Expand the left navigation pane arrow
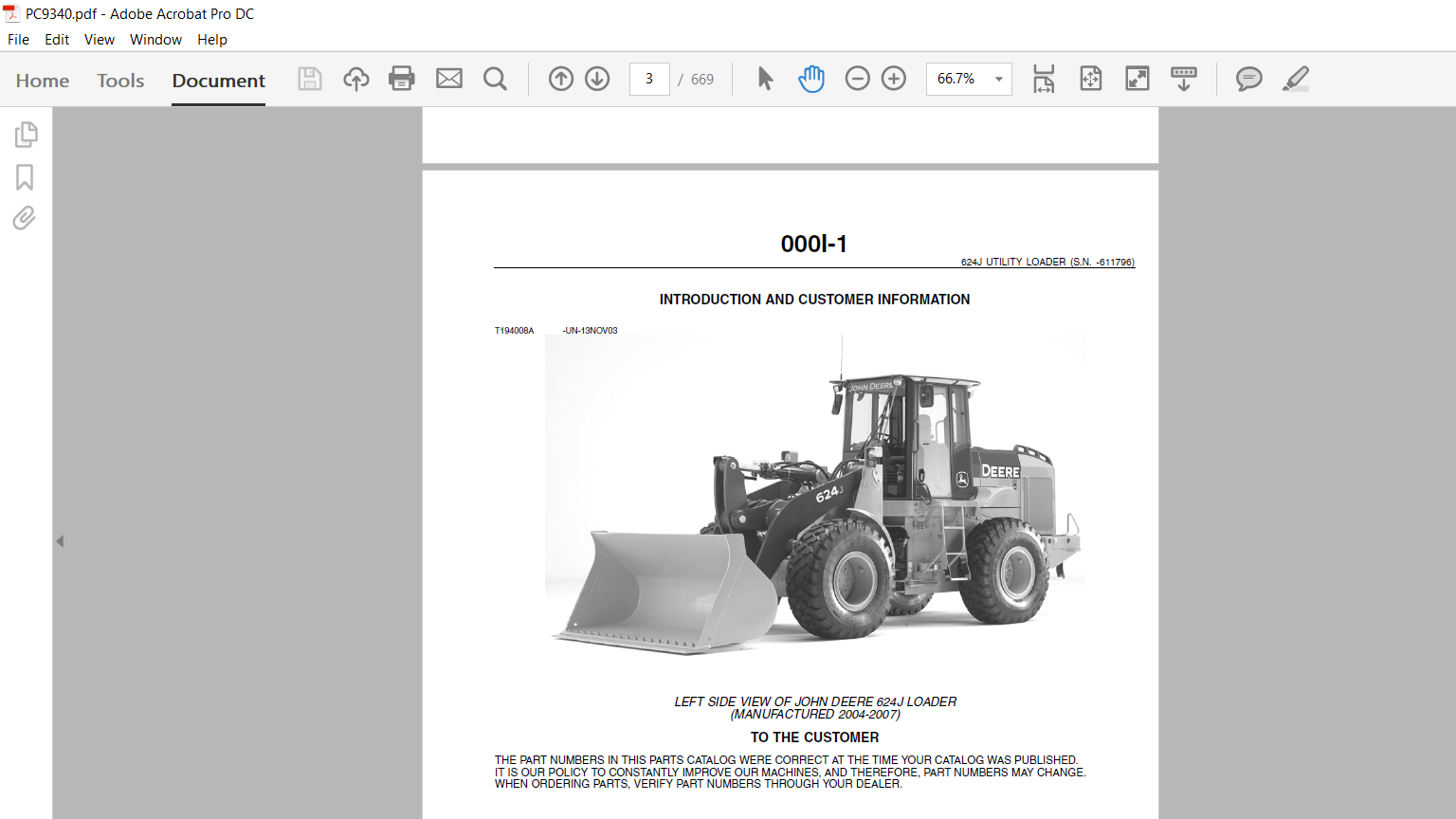This screenshot has width=1456, height=819. pyautogui.click(x=60, y=541)
